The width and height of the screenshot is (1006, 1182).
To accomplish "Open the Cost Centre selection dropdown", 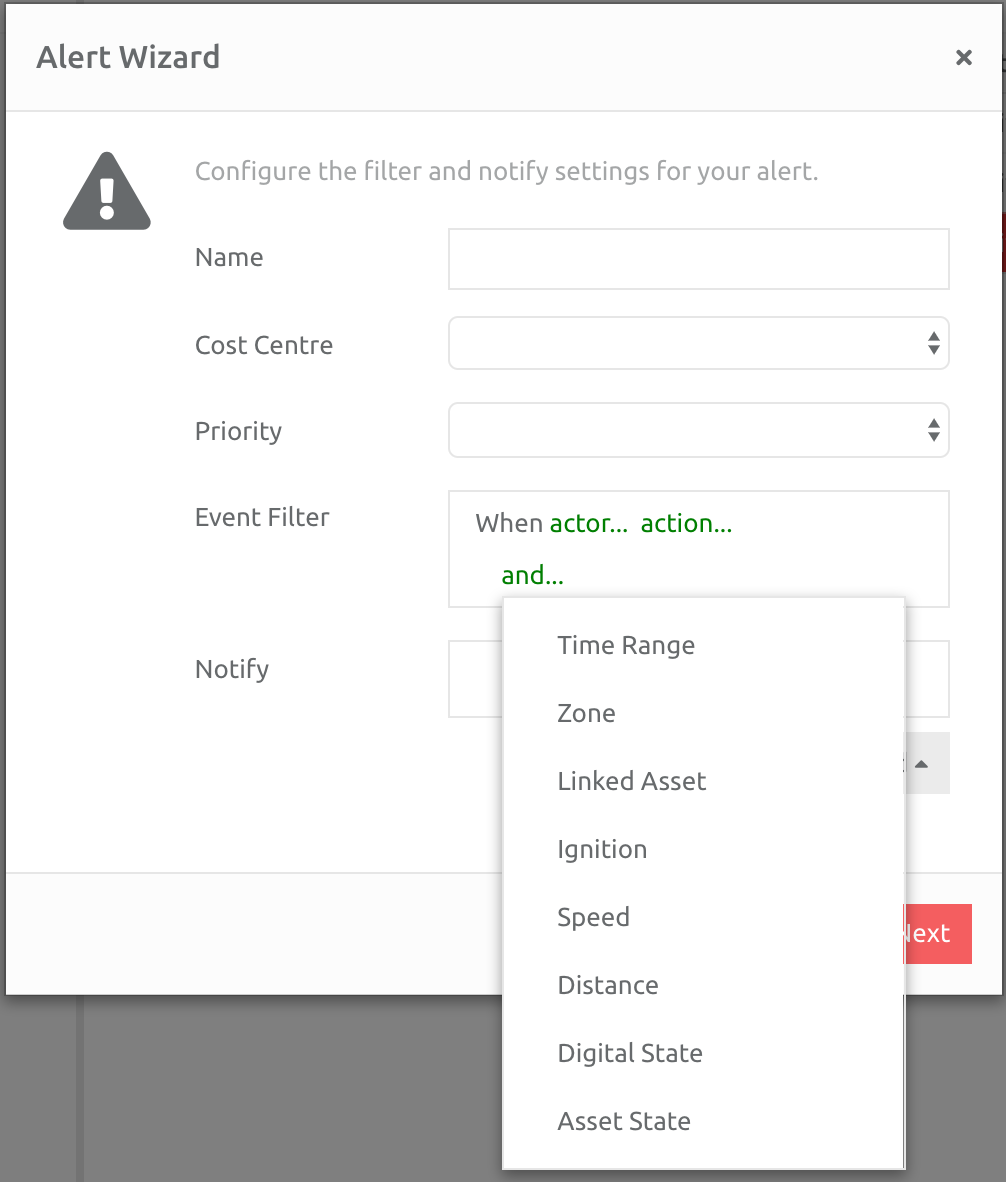I will (x=699, y=343).
